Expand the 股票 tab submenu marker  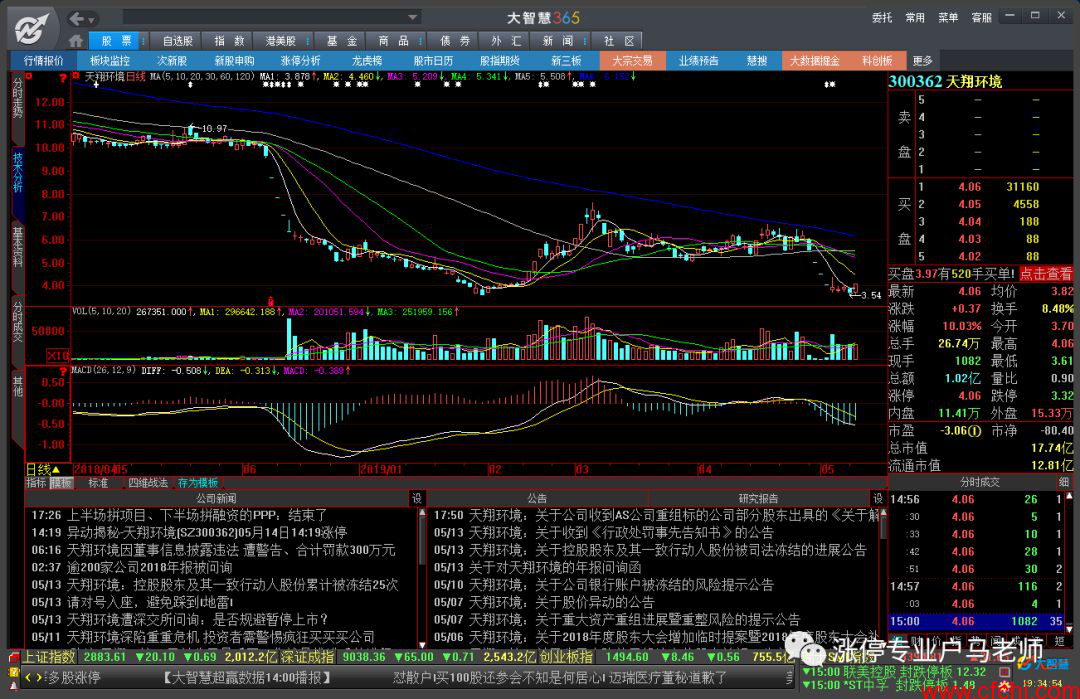pyautogui.click(x=143, y=41)
